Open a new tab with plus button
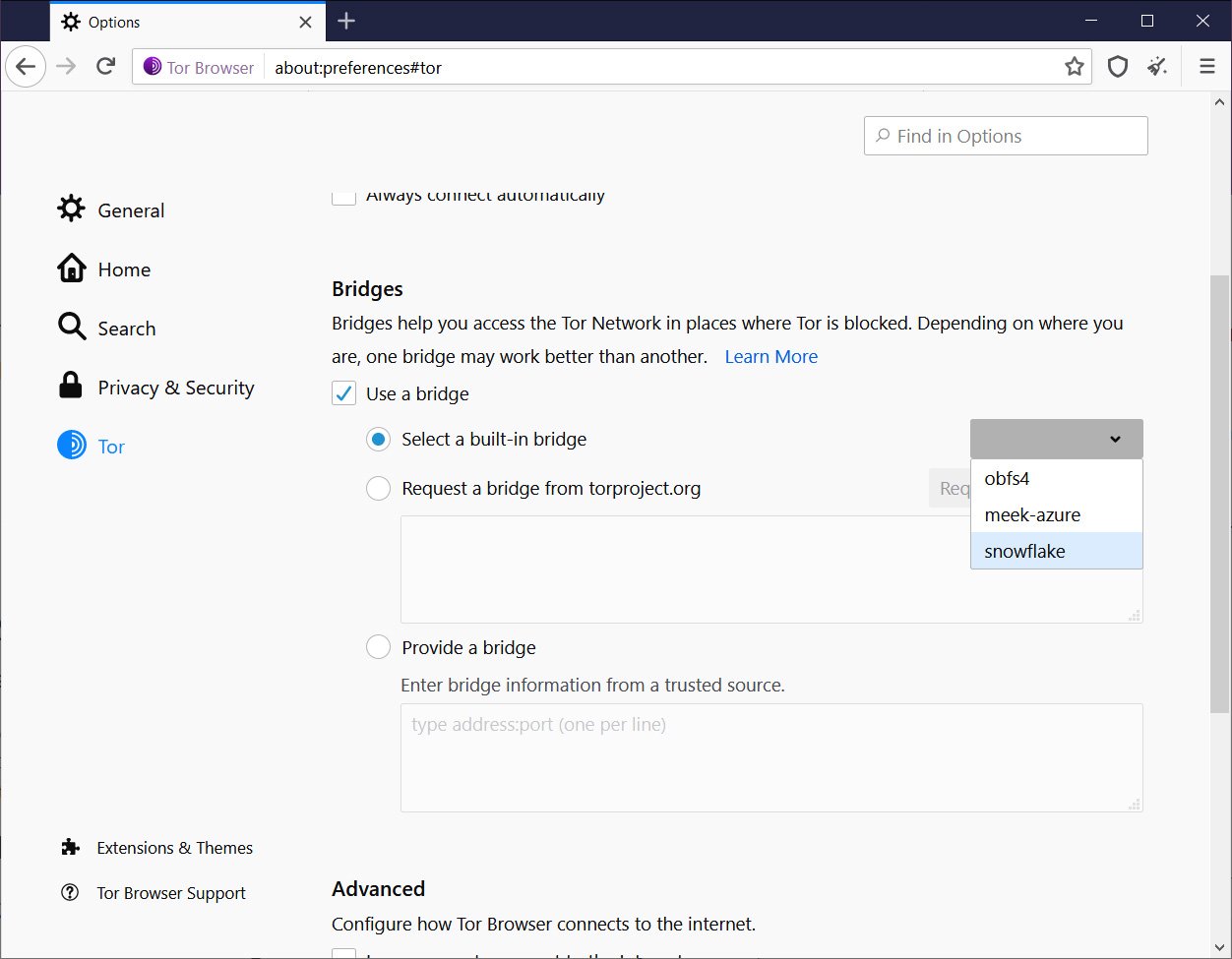 pyautogui.click(x=345, y=21)
